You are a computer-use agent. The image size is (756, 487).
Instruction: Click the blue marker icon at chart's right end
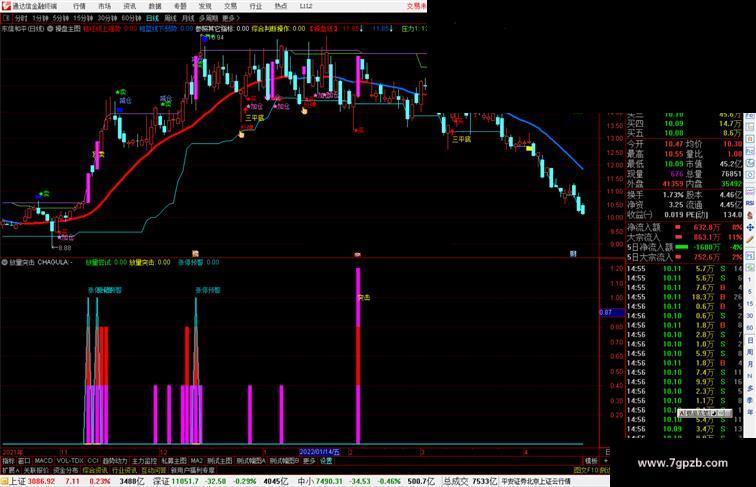[573, 254]
